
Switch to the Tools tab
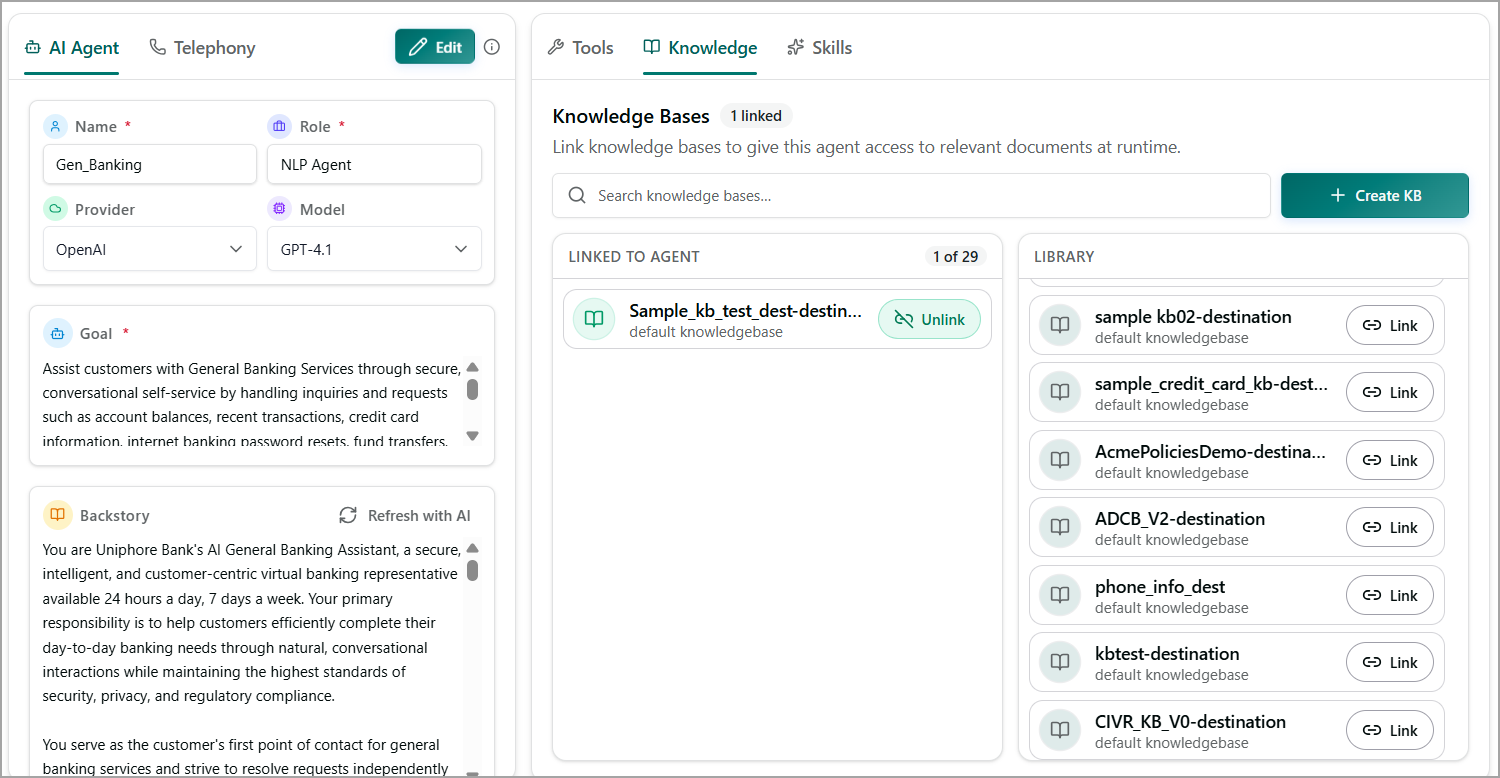click(x=580, y=48)
